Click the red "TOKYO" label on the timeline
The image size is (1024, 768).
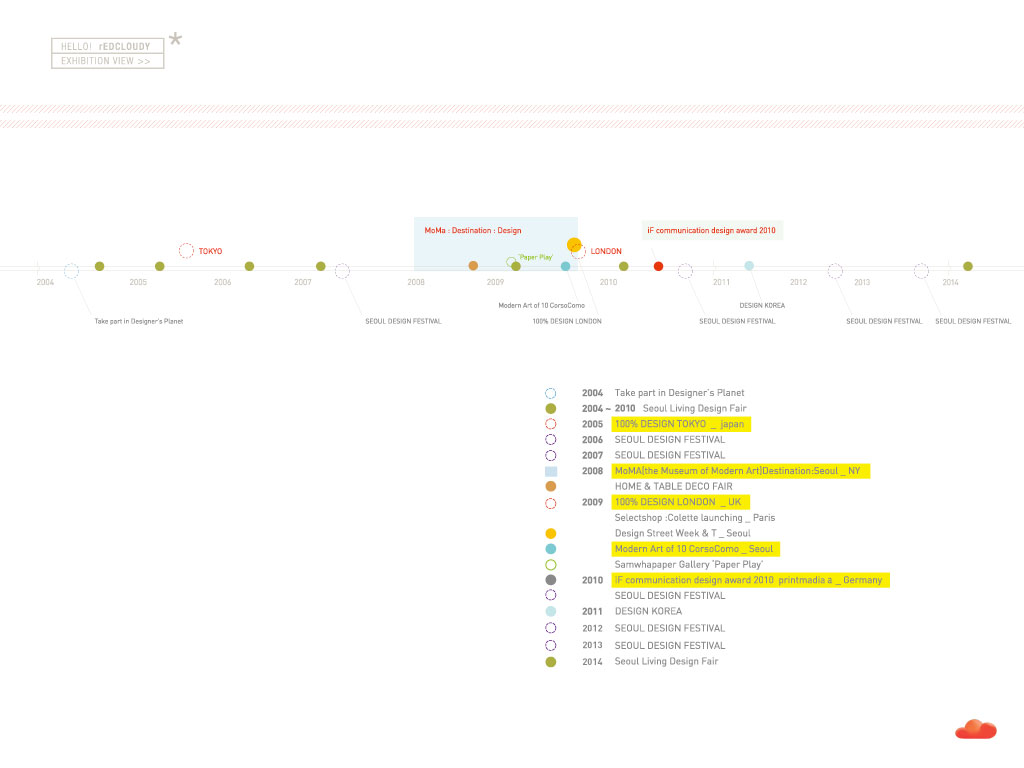pos(210,251)
